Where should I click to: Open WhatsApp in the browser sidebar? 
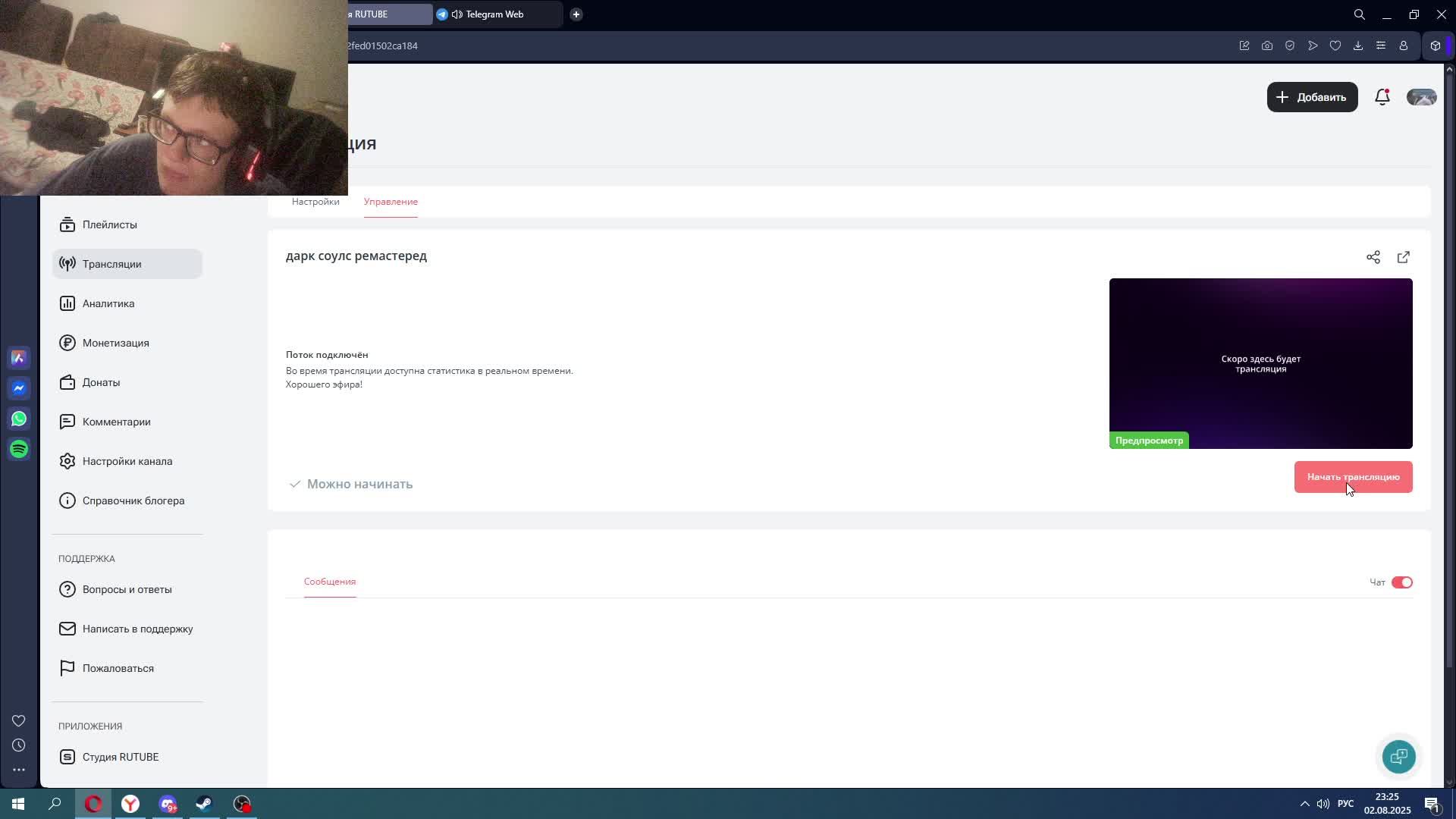click(x=19, y=419)
